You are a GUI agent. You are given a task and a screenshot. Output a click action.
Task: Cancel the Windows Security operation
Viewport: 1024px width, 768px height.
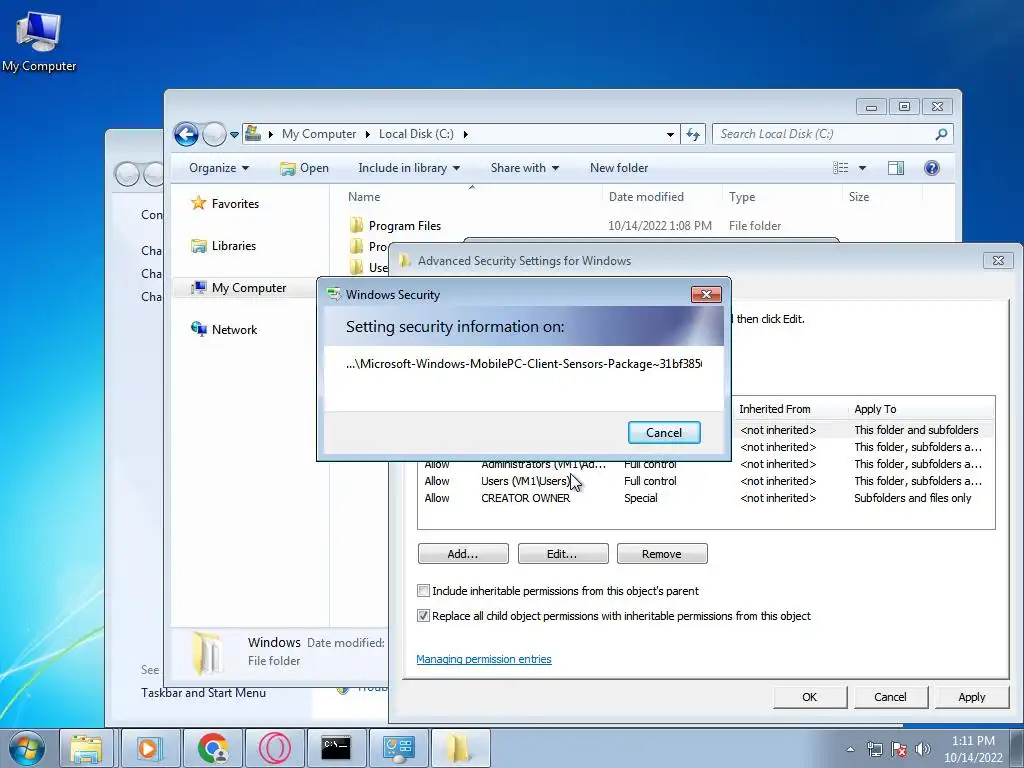pyautogui.click(x=664, y=432)
